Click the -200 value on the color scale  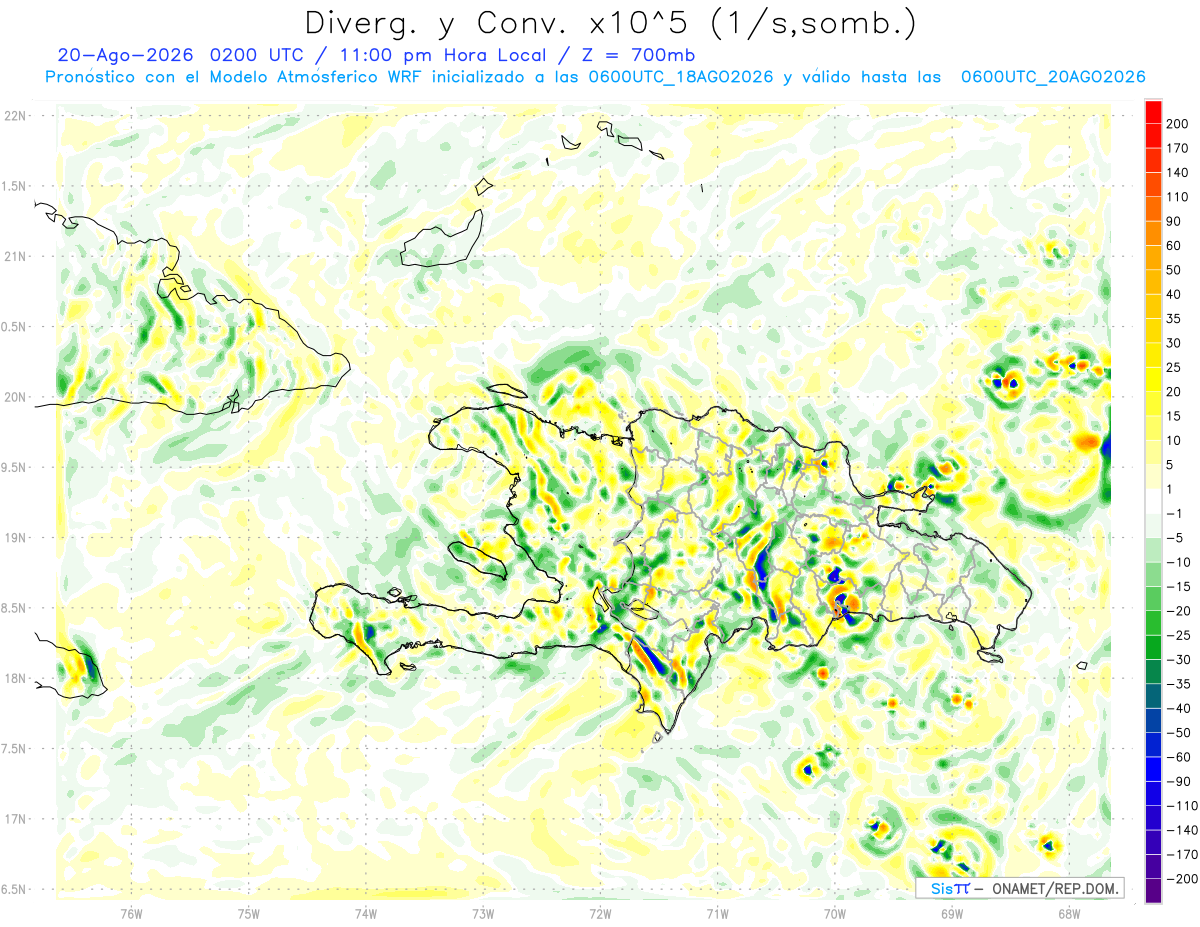1181,879
